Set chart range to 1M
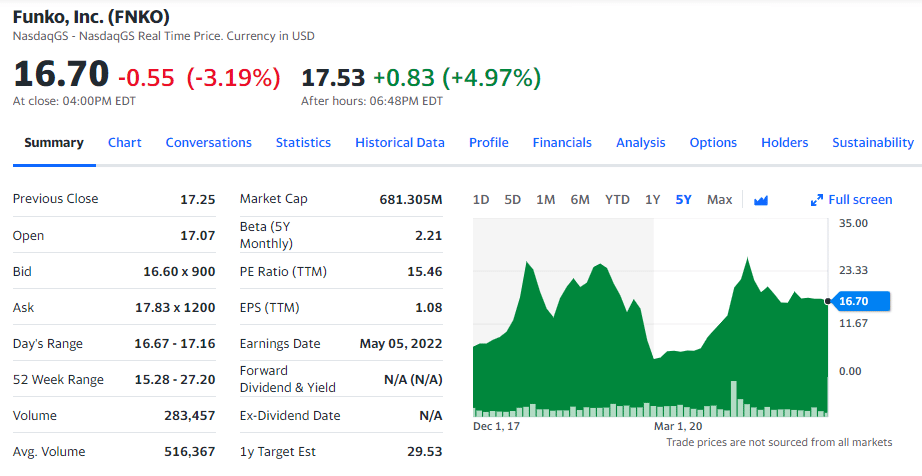This screenshot has height=476, width=922. coord(546,200)
